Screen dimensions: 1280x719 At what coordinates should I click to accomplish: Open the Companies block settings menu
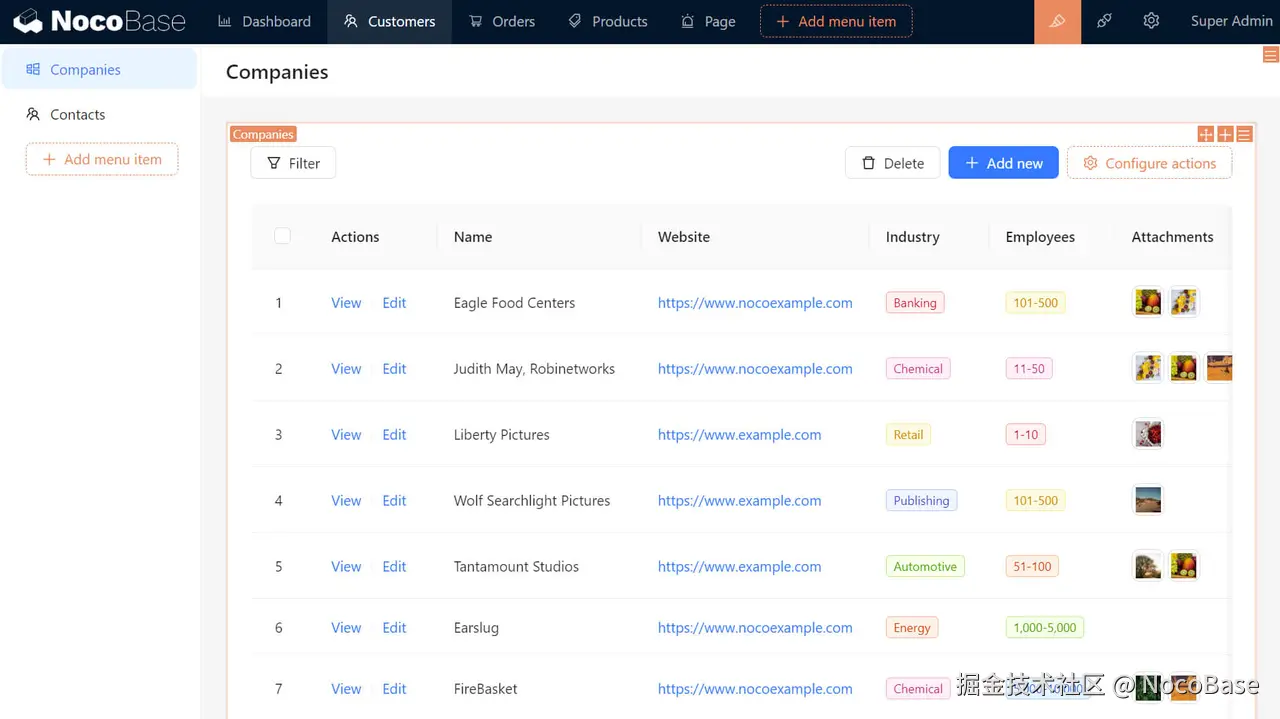[1243, 134]
